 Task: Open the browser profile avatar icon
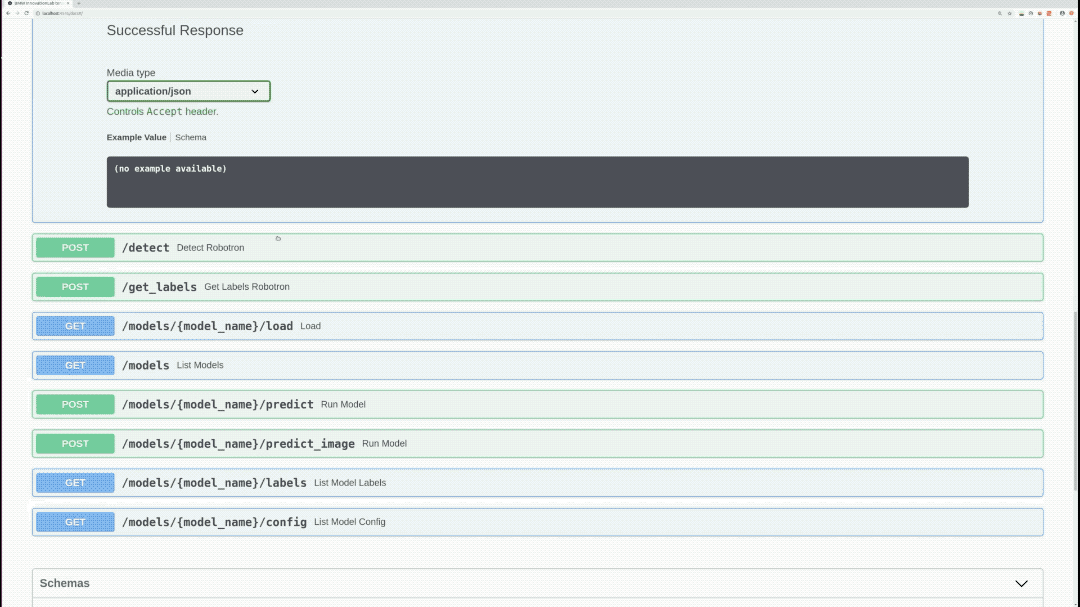point(1062,13)
